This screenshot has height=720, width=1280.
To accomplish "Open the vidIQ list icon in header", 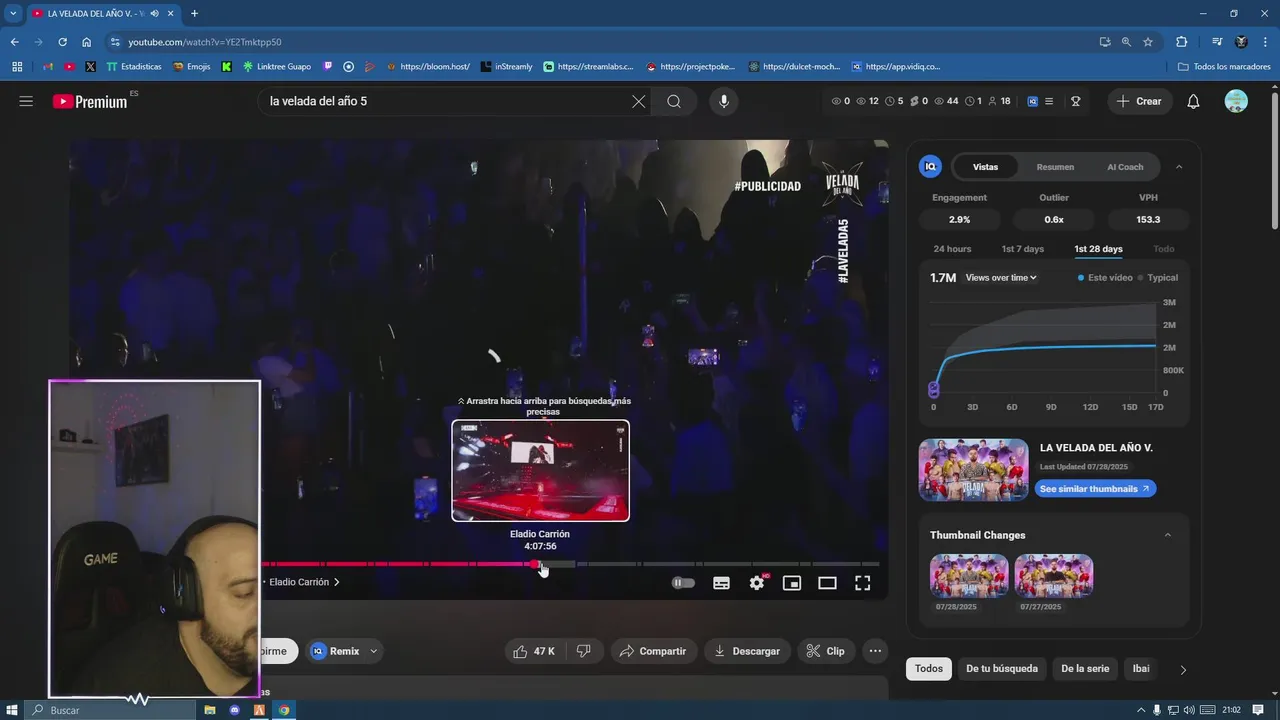I will pyautogui.click(x=1048, y=101).
